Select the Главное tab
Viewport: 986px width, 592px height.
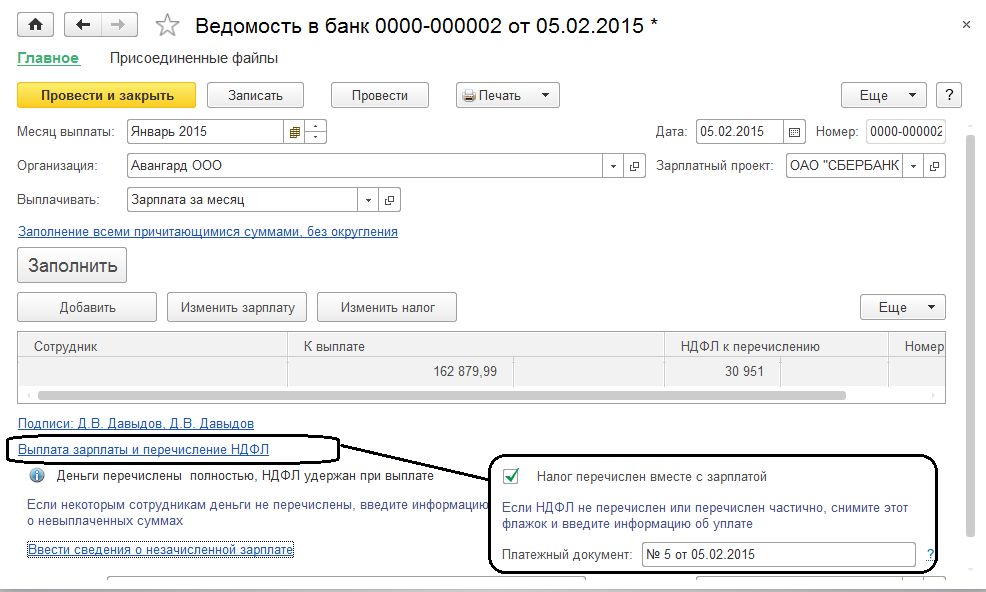pyautogui.click(x=48, y=59)
